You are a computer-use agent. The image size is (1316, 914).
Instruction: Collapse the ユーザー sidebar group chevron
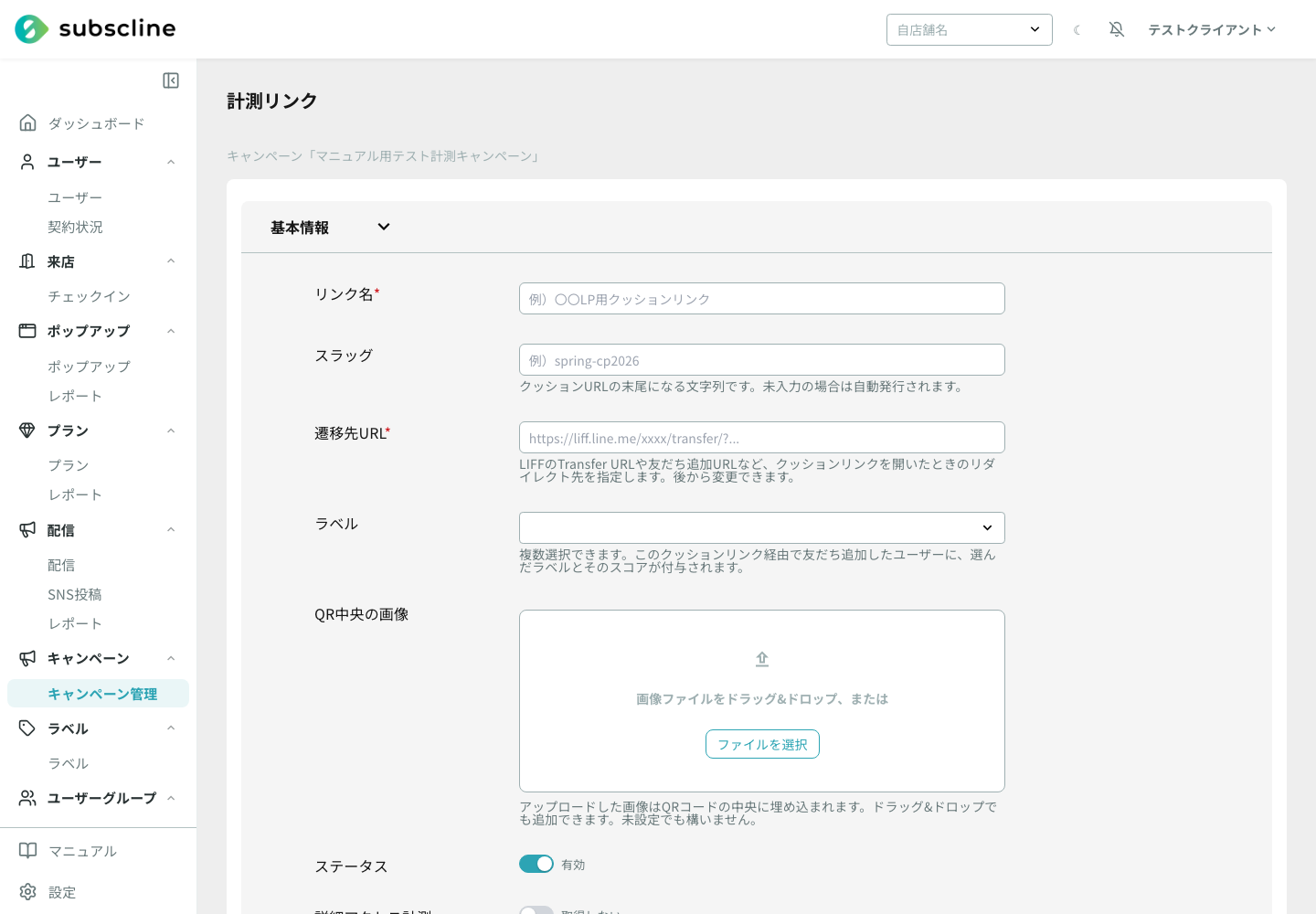click(x=171, y=162)
